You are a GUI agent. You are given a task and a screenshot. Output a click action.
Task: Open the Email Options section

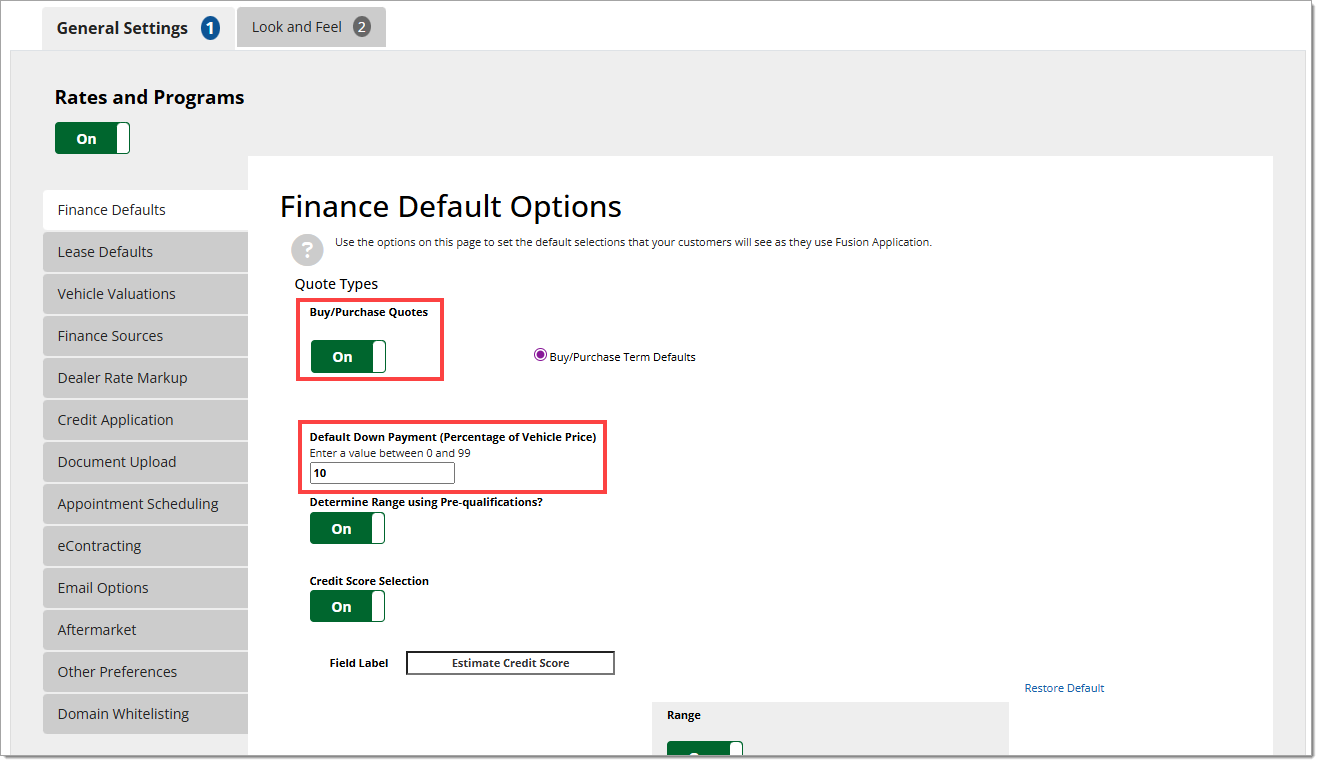tap(145, 588)
